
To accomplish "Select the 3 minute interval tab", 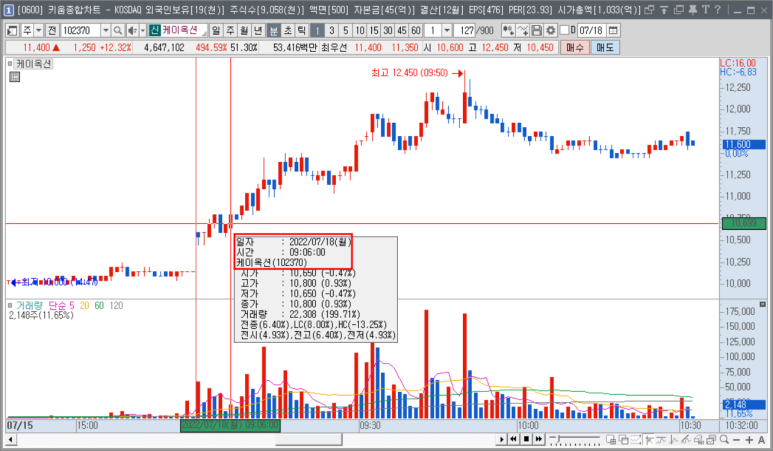I will click(331, 31).
